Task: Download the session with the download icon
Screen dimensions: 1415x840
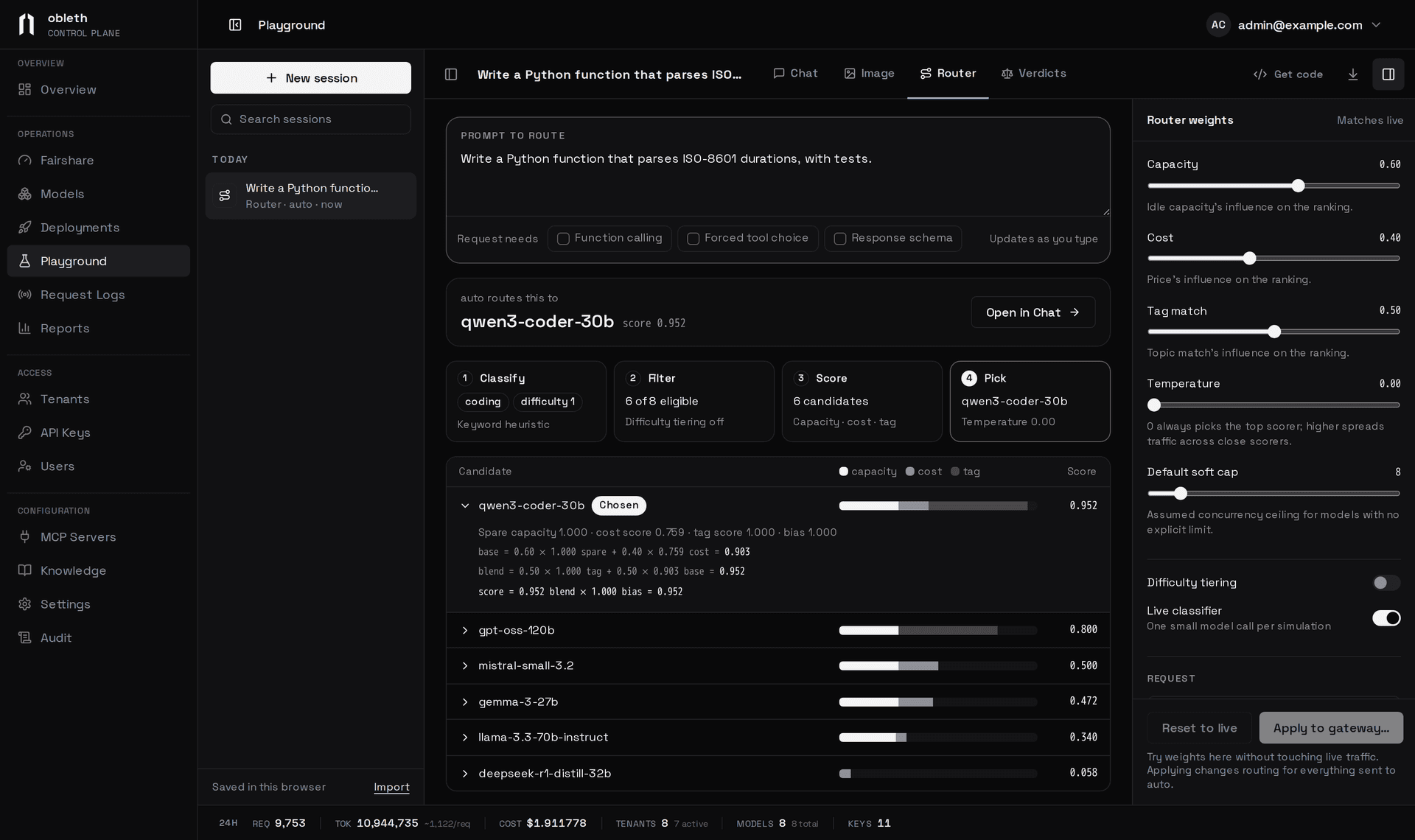Action: 1353,74
